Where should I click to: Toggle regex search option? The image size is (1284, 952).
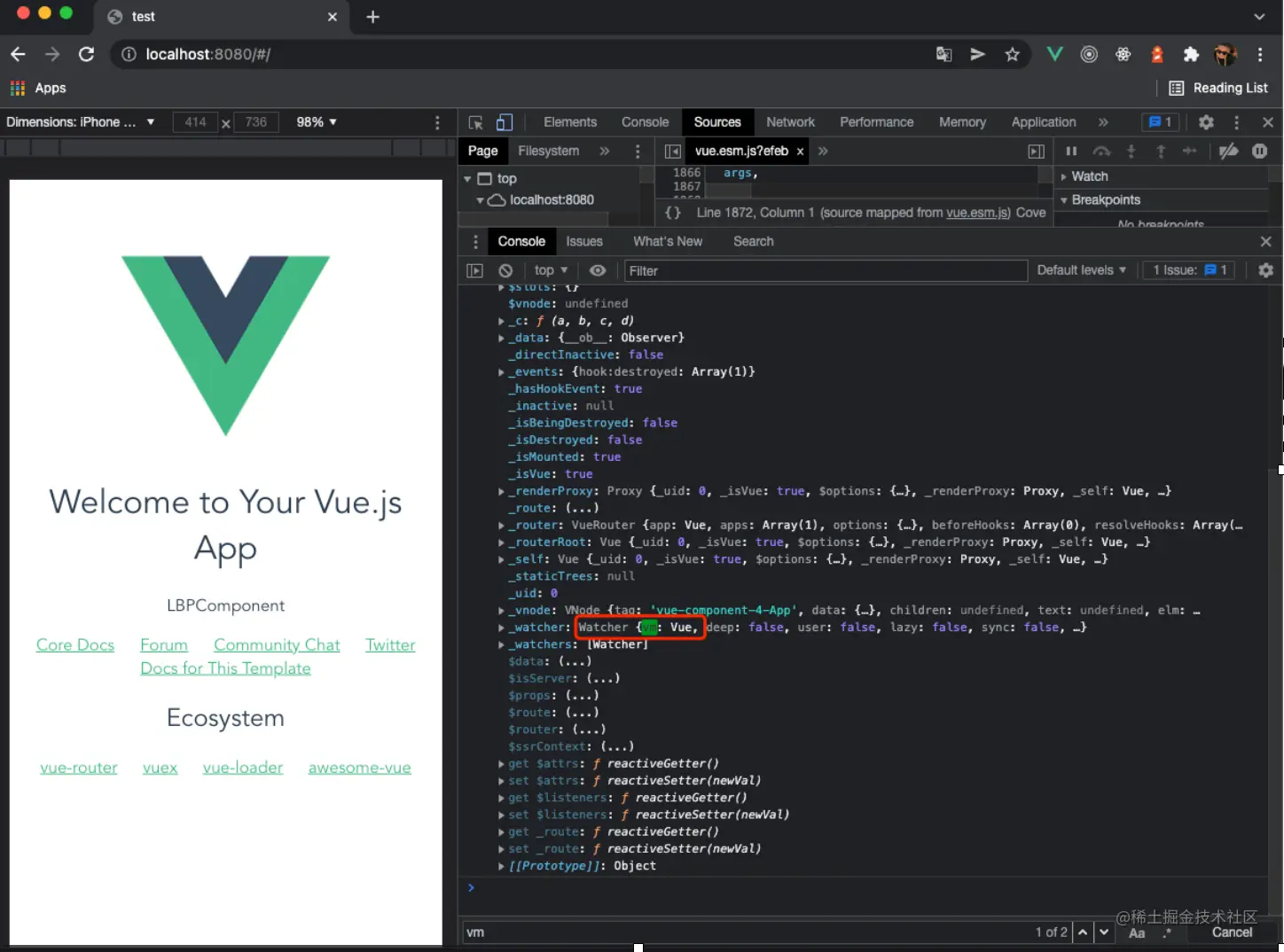[x=1167, y=933]
